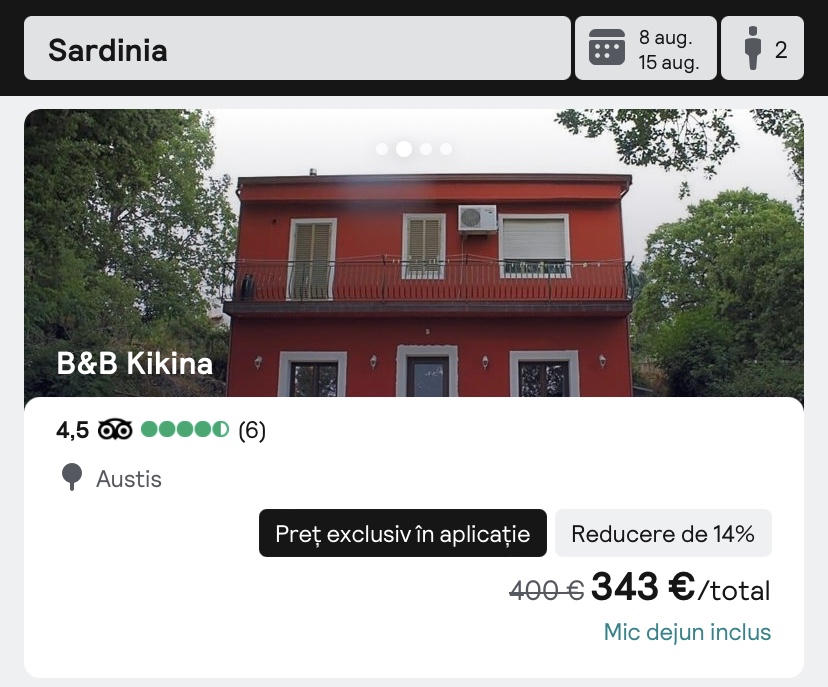The image size is (828, 687).
Task: Open the Sardinia destination search field
Action: point(297,48)
